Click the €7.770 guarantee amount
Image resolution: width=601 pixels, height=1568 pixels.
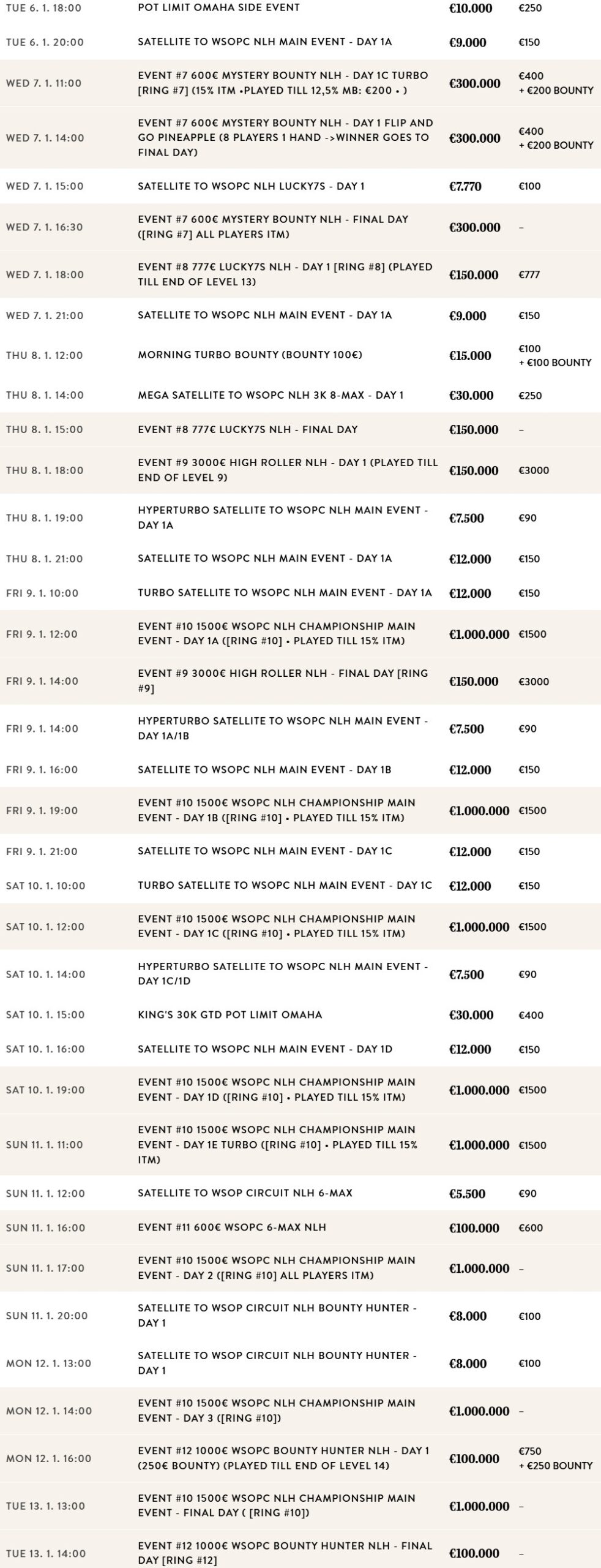point(465,186)
